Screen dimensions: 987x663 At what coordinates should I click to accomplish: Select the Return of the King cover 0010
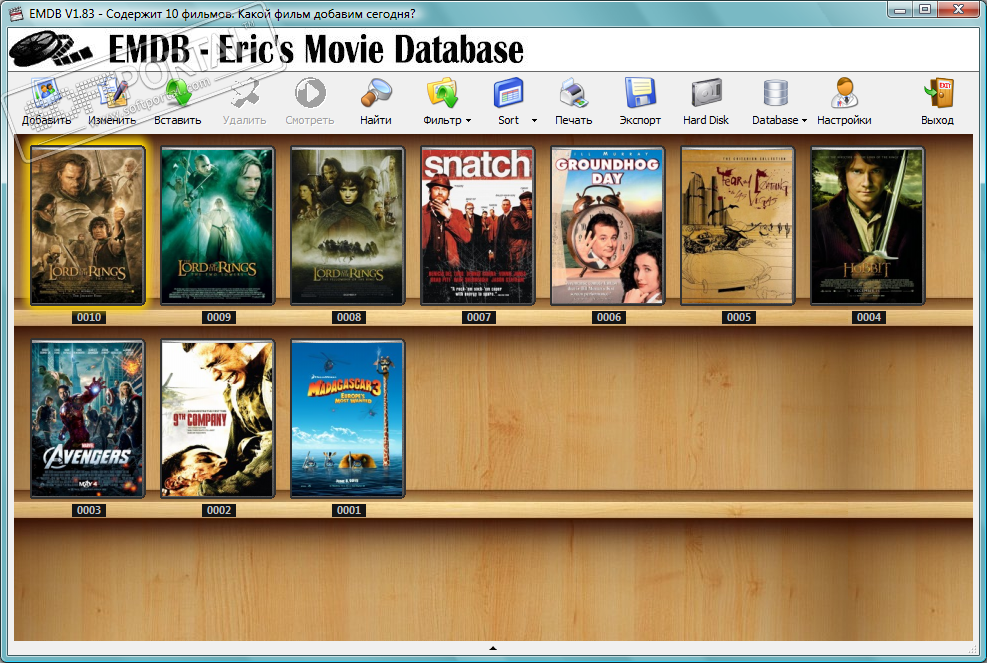tap(87, 225)
